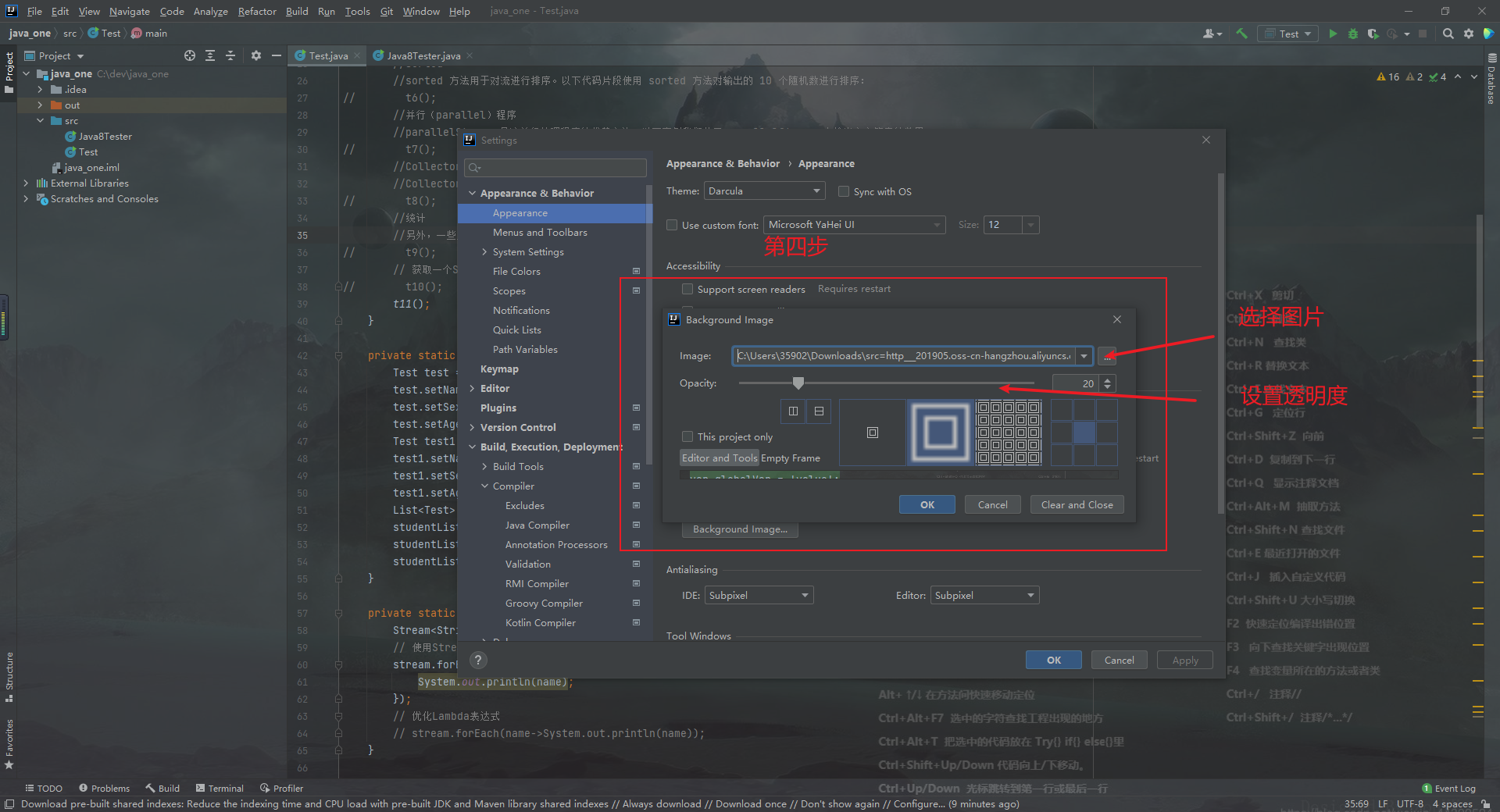Viewport: 1500px width, 812px height.
Task: Open the font dropdown Microsoft YaHei UI
Action: click(854, 225)
